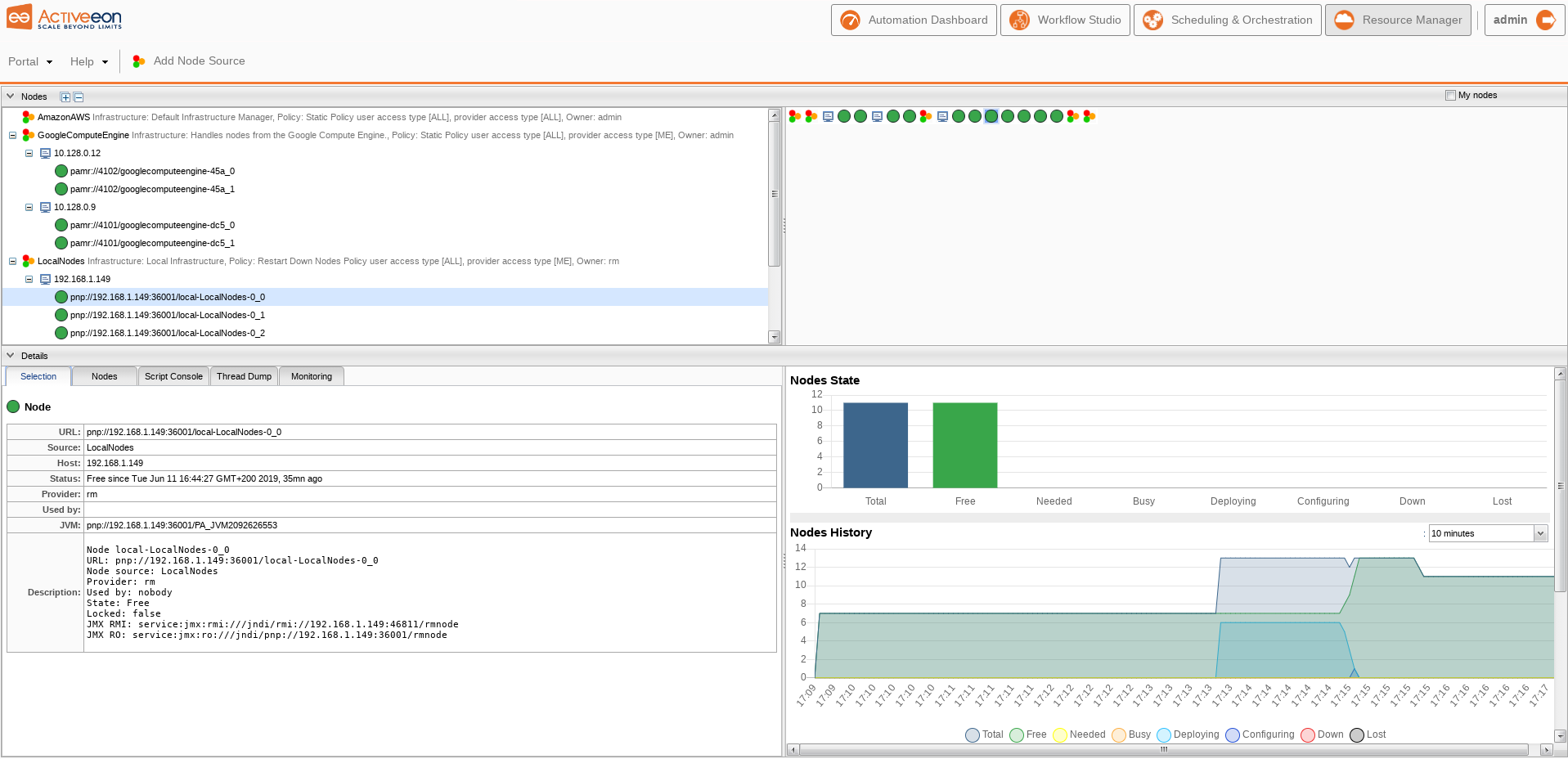Image resolution: width=1568 pixels, height=759 pixels.
Task: Click the admin logout button
Action: 1525,20
